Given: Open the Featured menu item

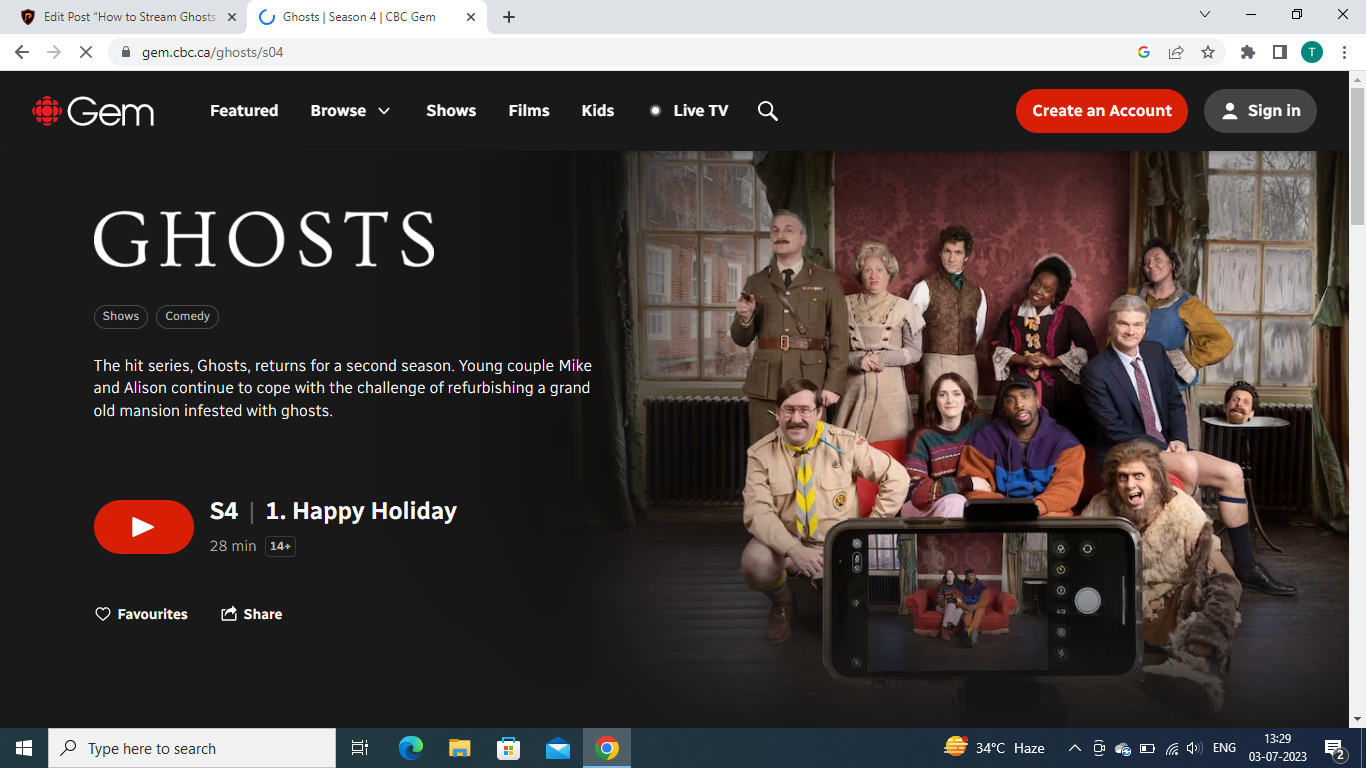Looking at the screenshot, I should [244, 111].
